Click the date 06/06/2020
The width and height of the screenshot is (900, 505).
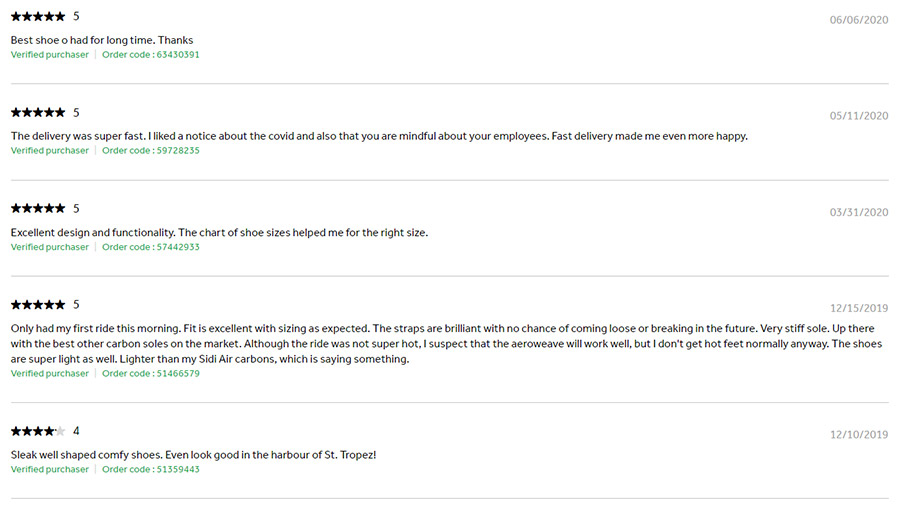[x=859, y=20]
